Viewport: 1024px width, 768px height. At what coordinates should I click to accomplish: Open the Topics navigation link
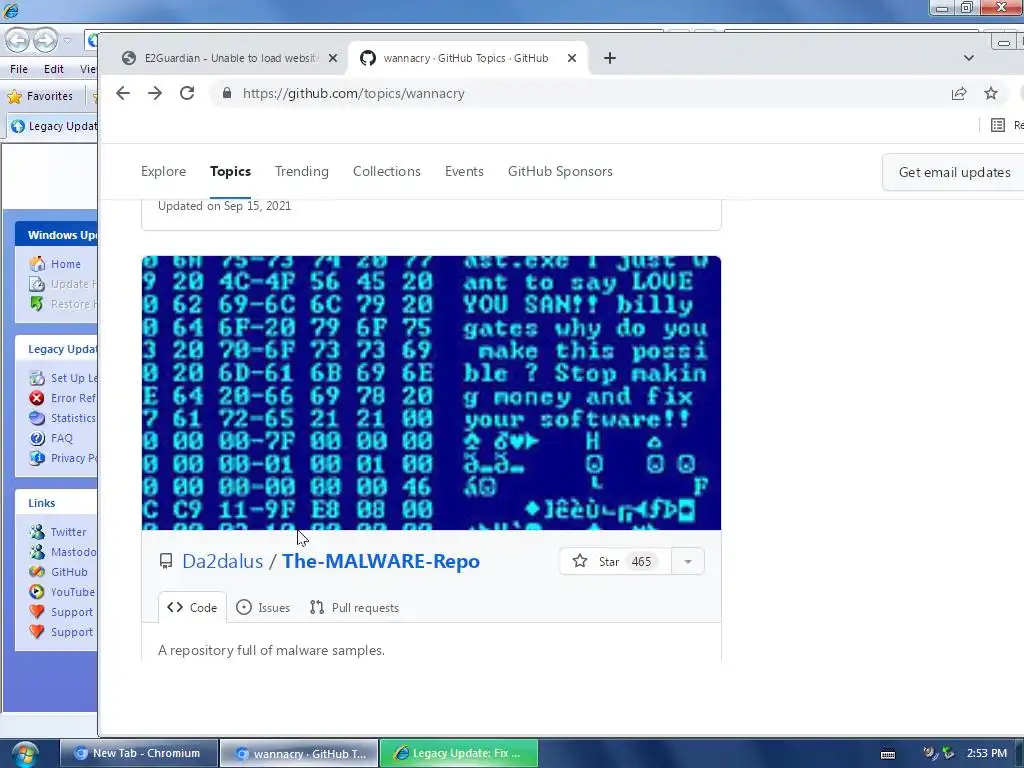point(231,171)
